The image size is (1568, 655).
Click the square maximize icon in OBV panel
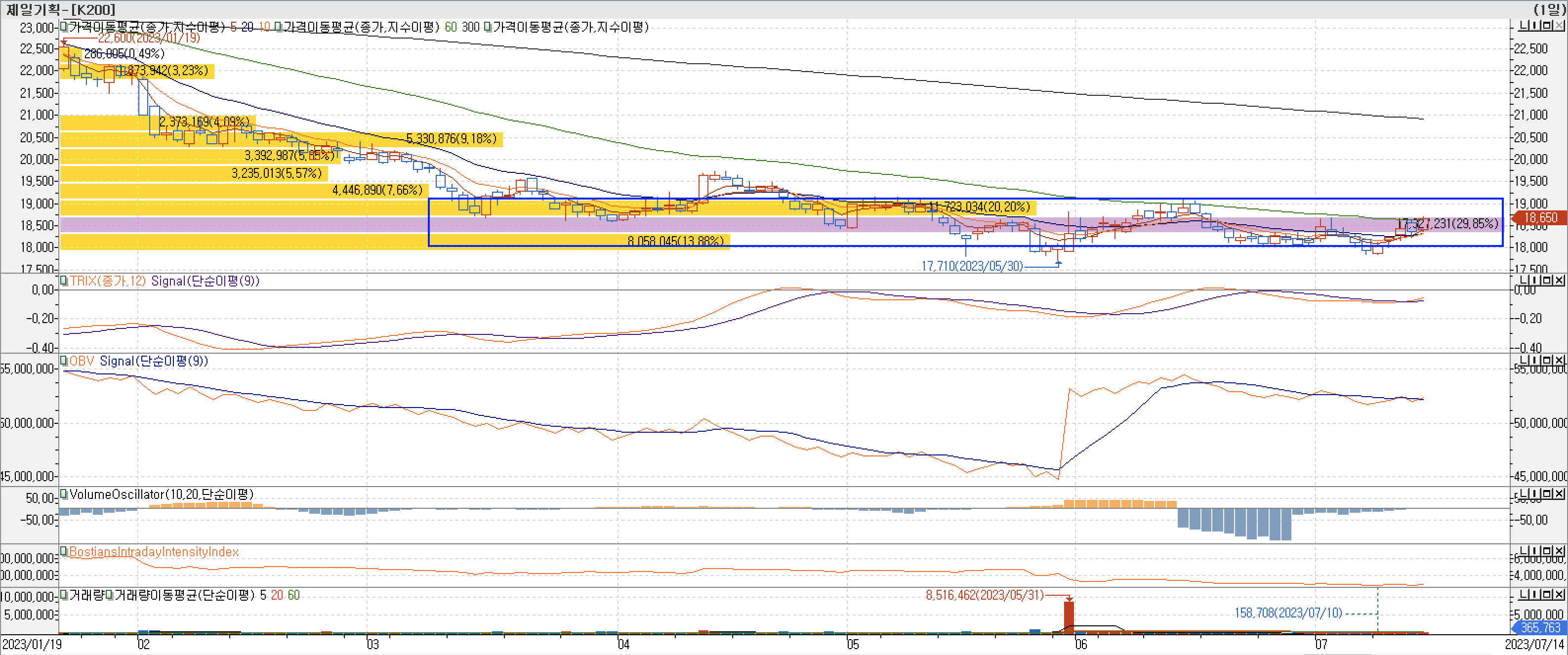click(x=1547, y=361)
